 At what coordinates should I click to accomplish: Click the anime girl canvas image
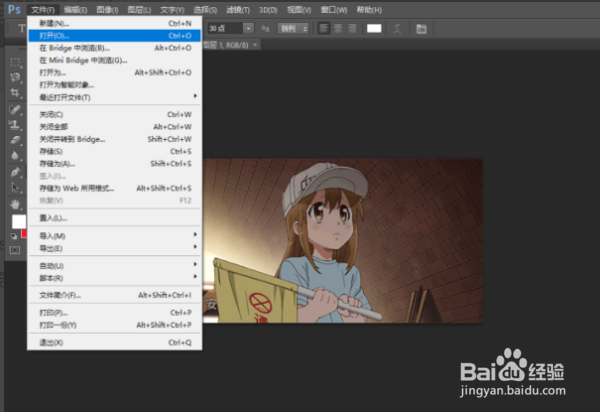pos(342,241)
